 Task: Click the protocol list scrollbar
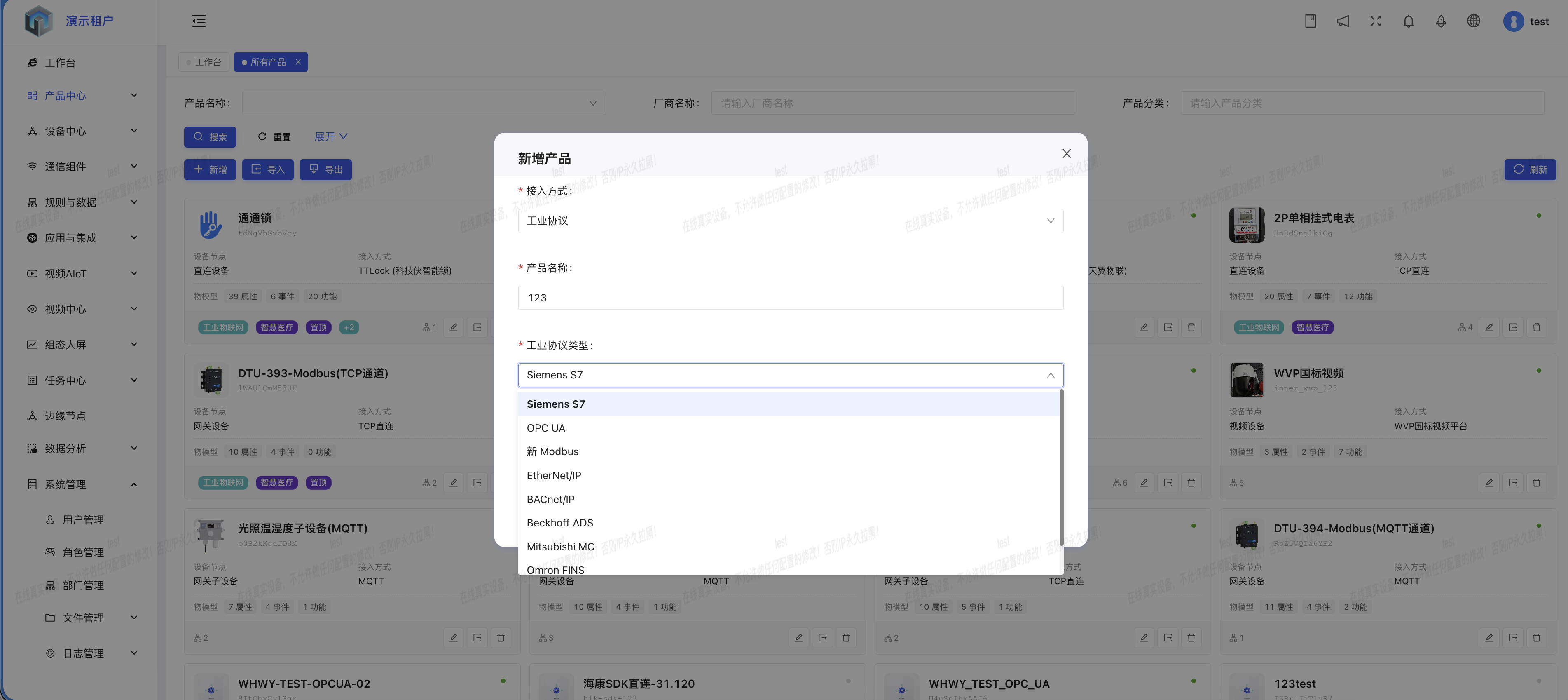point(1062,468)
